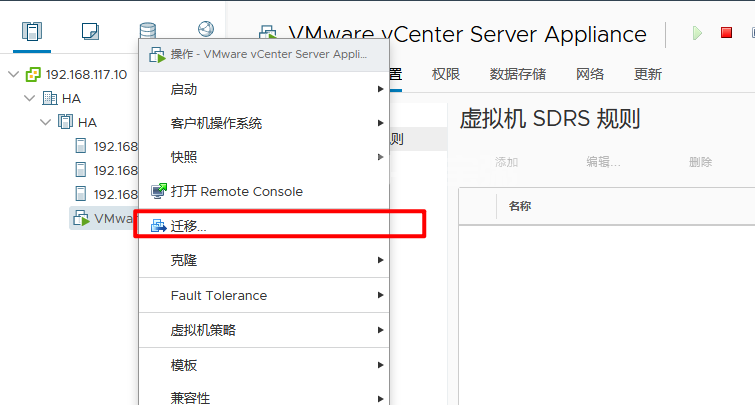Screen dimensions: 755x405
Task: Click the Remote Console icon in menu
Action: (x=158, y=191)
